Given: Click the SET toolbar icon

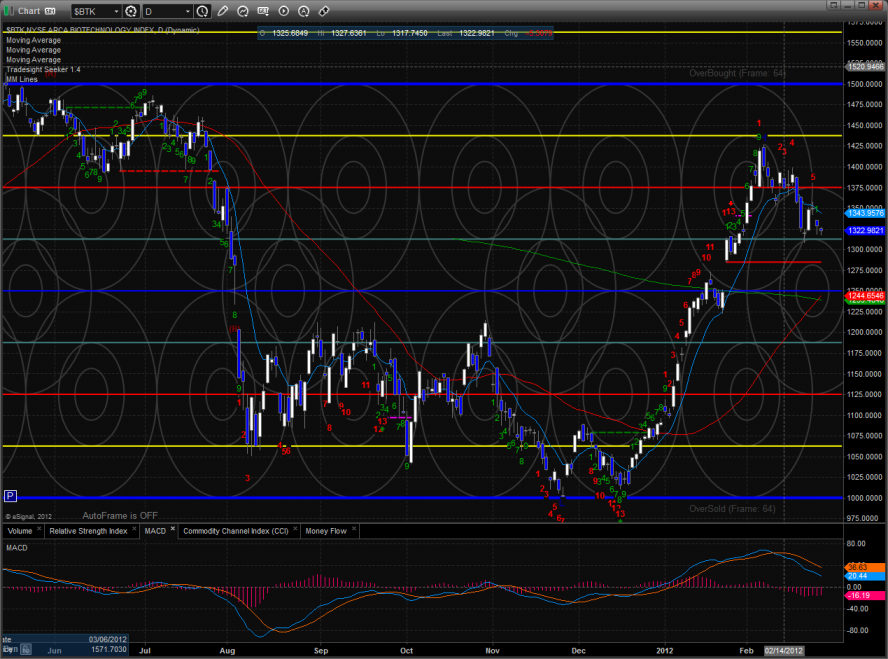Looking at the screenshot, I should (x=263, y=11).
